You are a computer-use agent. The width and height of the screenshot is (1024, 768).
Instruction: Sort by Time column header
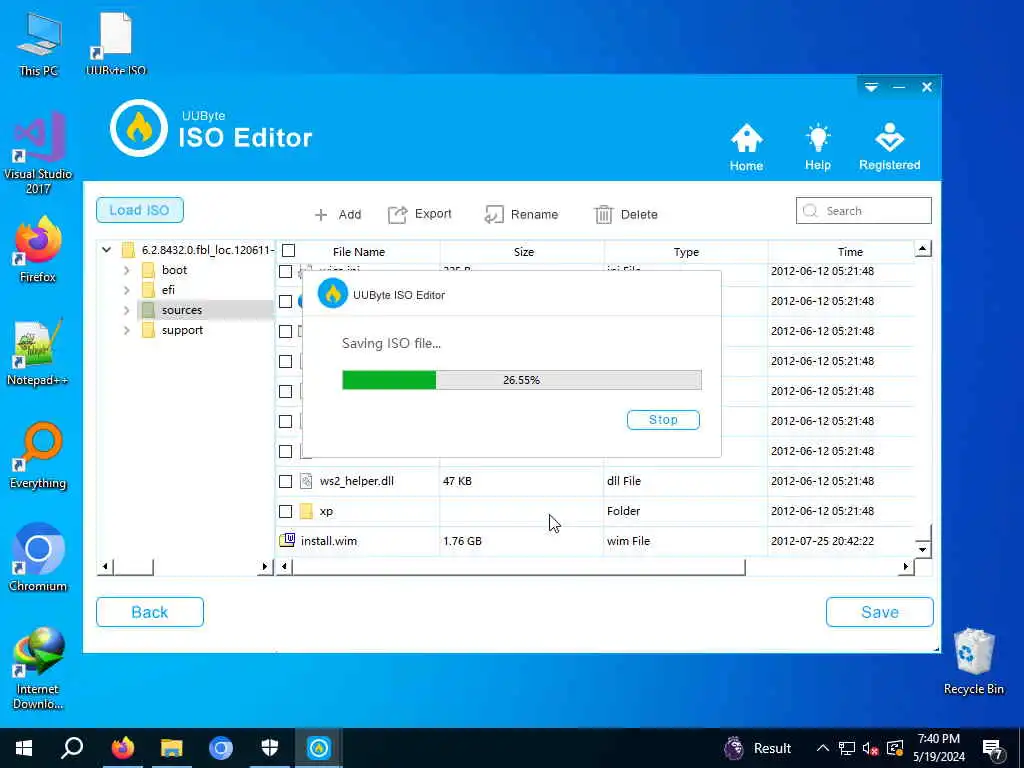point(850,251)
